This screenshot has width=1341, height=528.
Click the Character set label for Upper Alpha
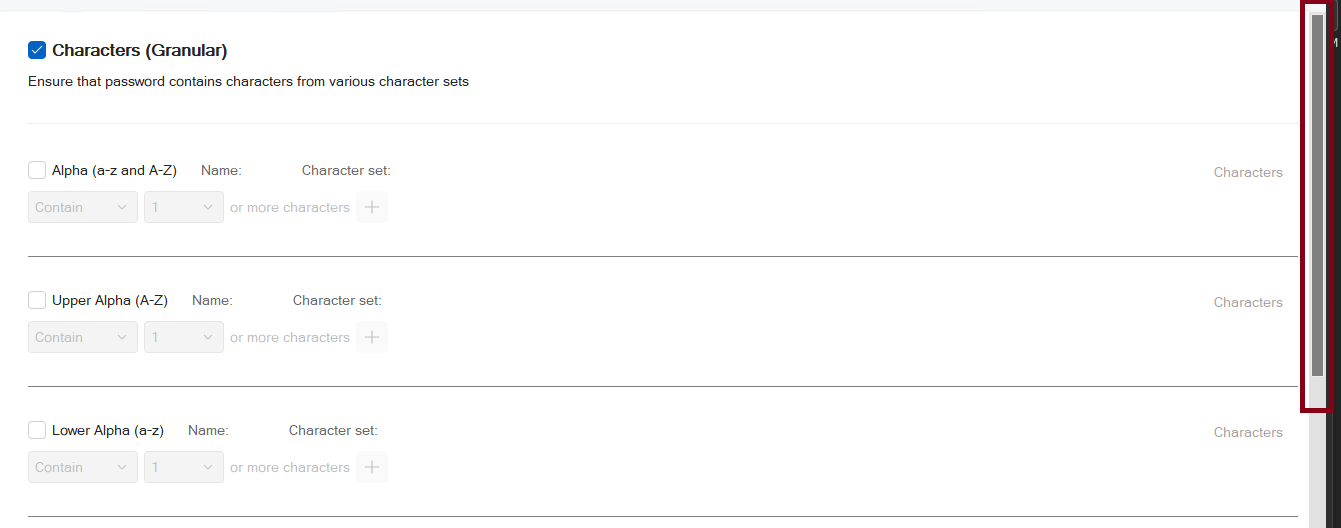click(337, 300)
